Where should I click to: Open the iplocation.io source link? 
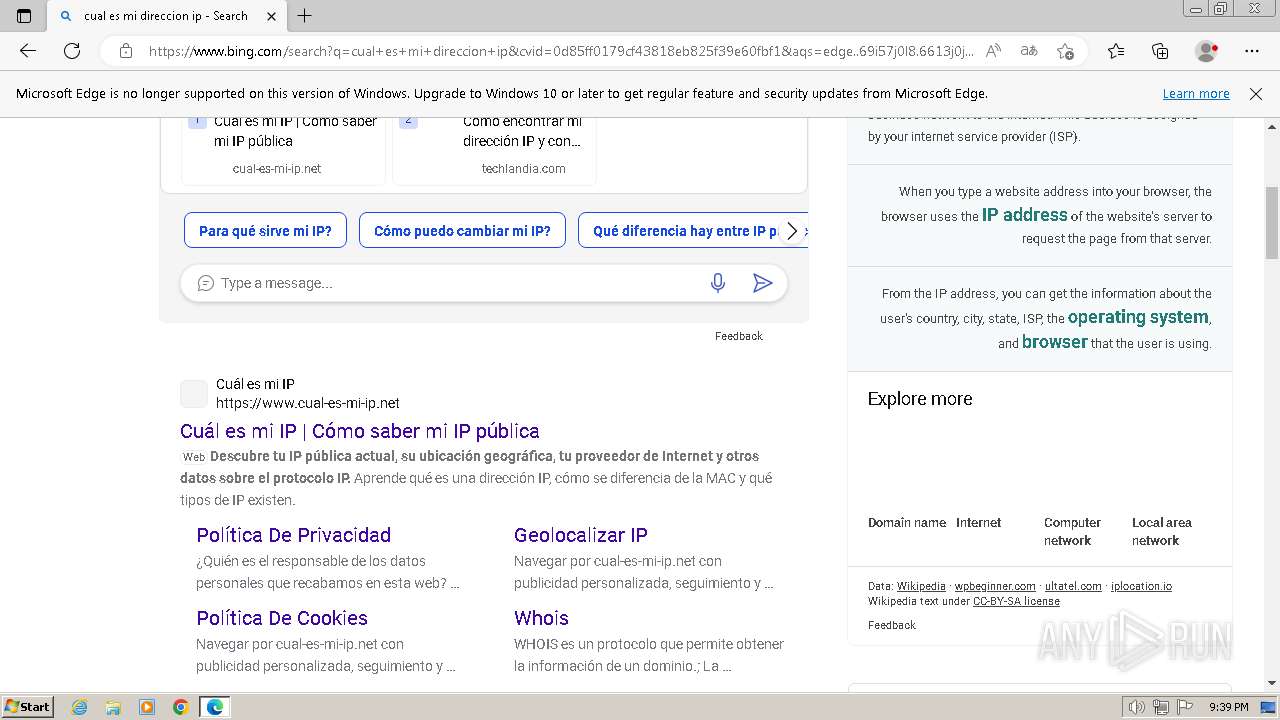pos(1141,586)
